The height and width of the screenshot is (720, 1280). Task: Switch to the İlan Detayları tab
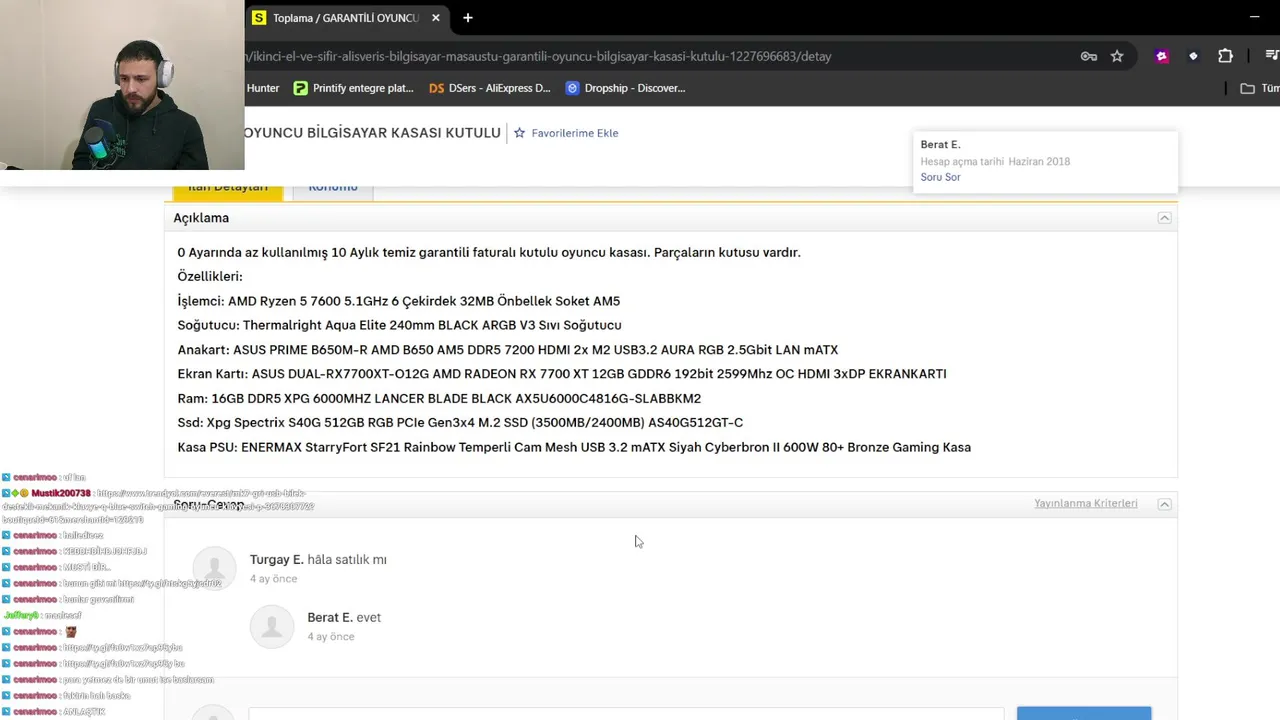[x=228, y=188]
